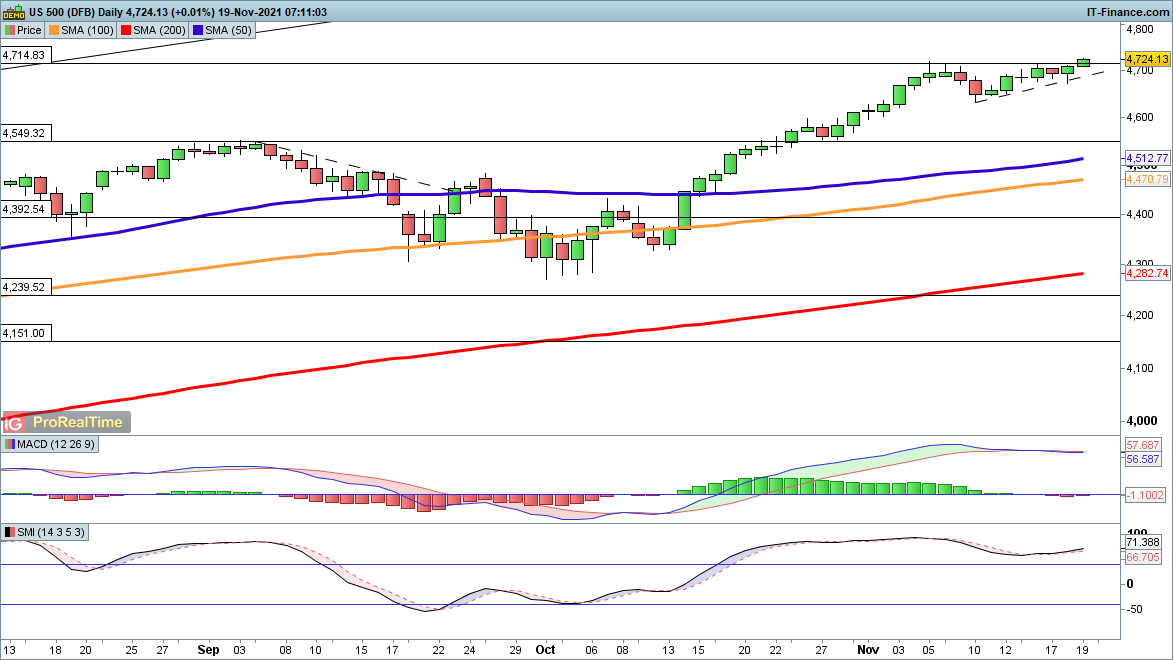The height and width of the screenshot is (660, 1173).
Task: Click the ProRealTime watermark text
Action: (x=78, y=422)
